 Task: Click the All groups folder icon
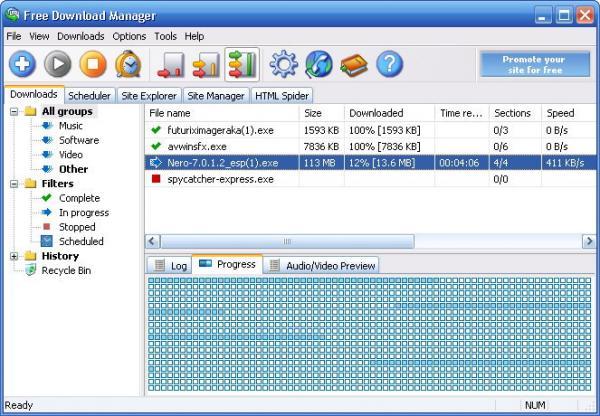[30, 111]
